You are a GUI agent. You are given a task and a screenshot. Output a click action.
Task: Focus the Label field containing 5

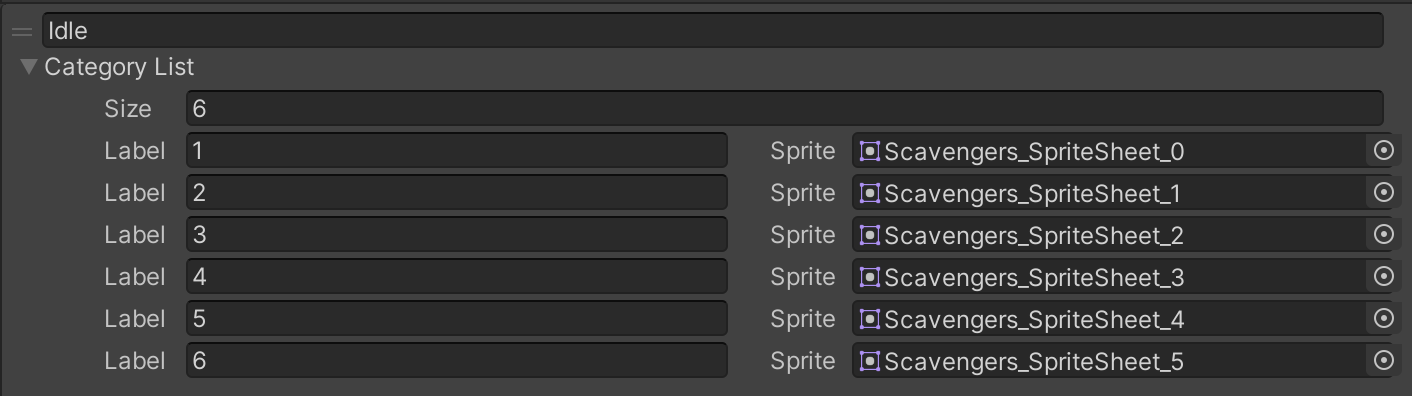click(457, 319)
